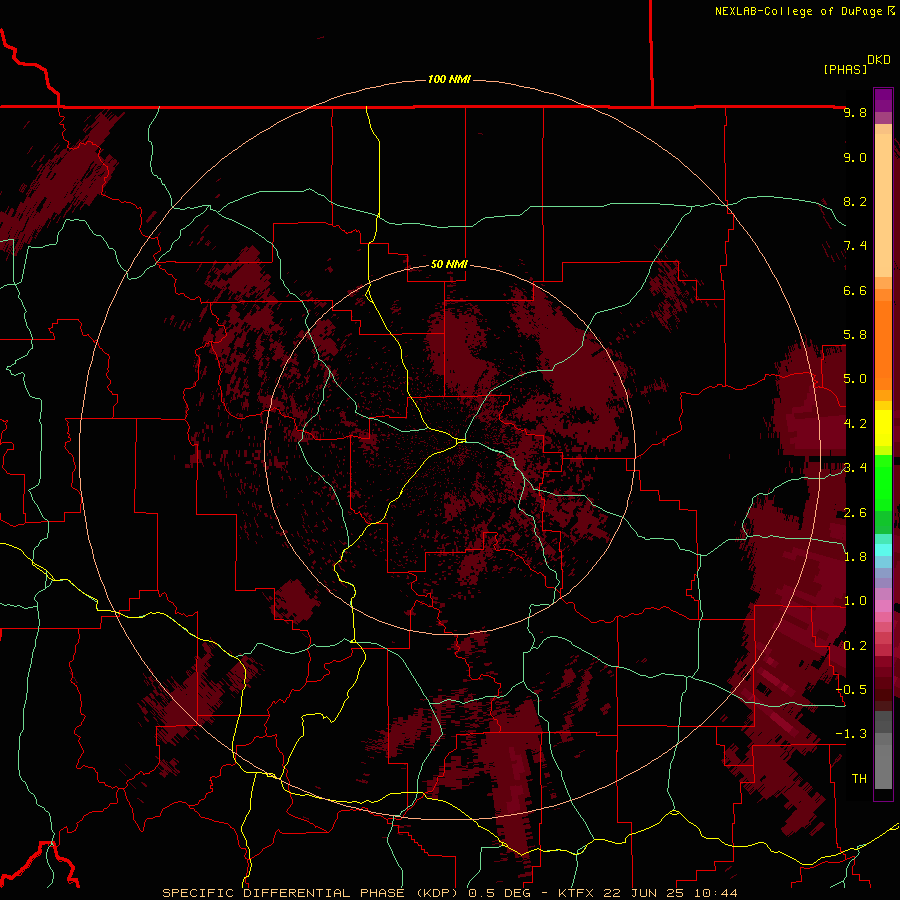Click the 0.2 legend value

click(x=855, y=646)
